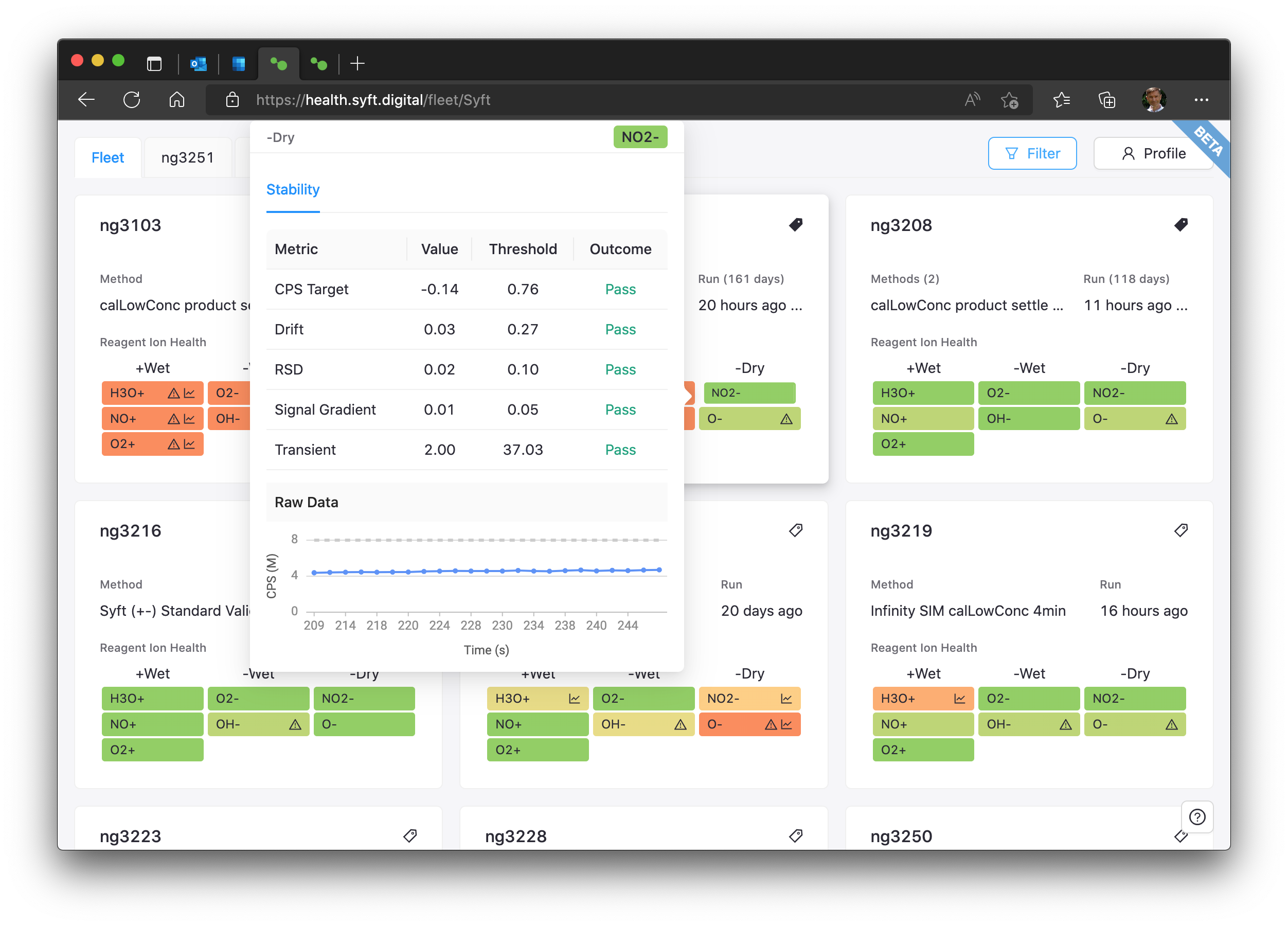Viewport: 1288px width, 926px height.
Task: Toggle the tag on the ng3219 card
Action: point(1180,530)
